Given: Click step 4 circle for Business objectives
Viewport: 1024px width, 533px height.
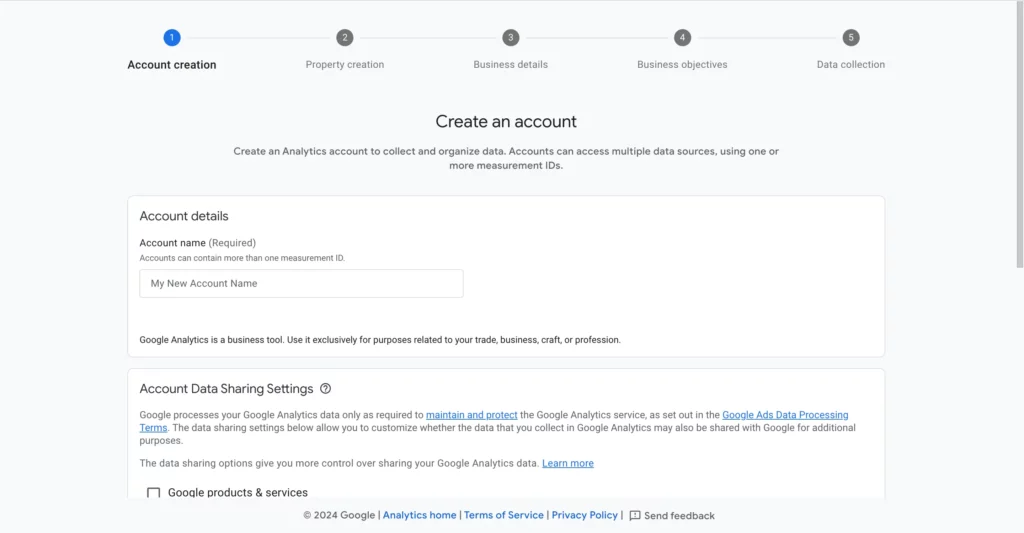Looking at the screenshot, I should (x=682, y=38).
